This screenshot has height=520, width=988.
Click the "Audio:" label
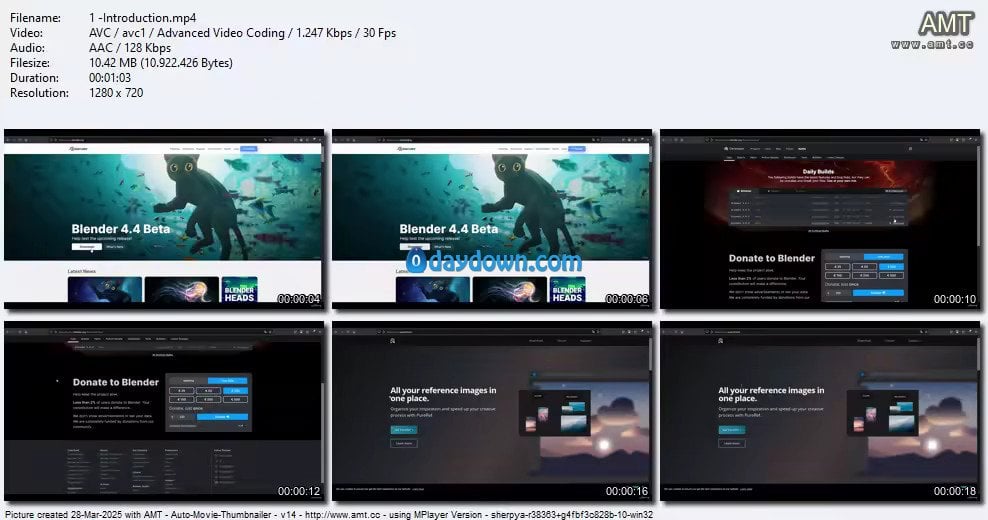[27, 48]
